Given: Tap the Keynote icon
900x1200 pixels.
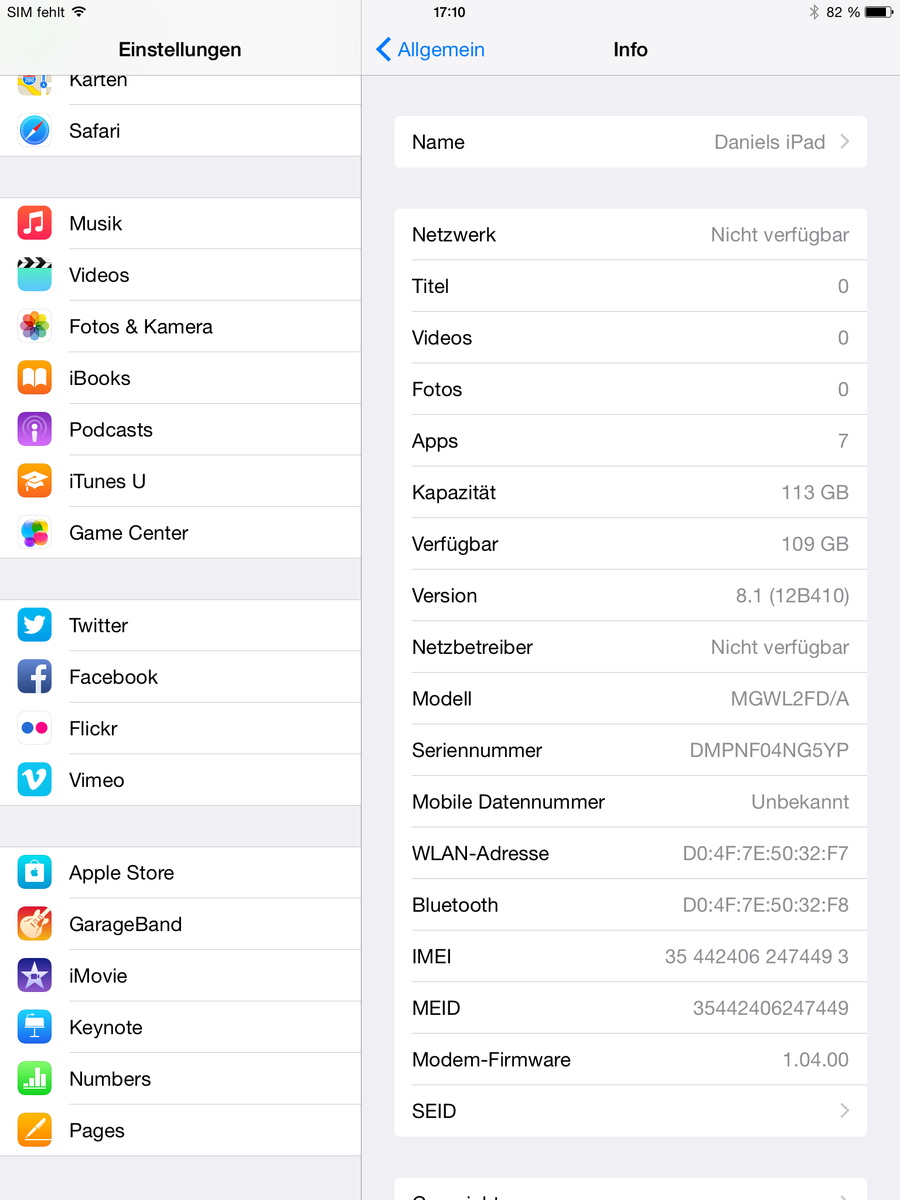Looking at the screenshot, I should 34,1027.
